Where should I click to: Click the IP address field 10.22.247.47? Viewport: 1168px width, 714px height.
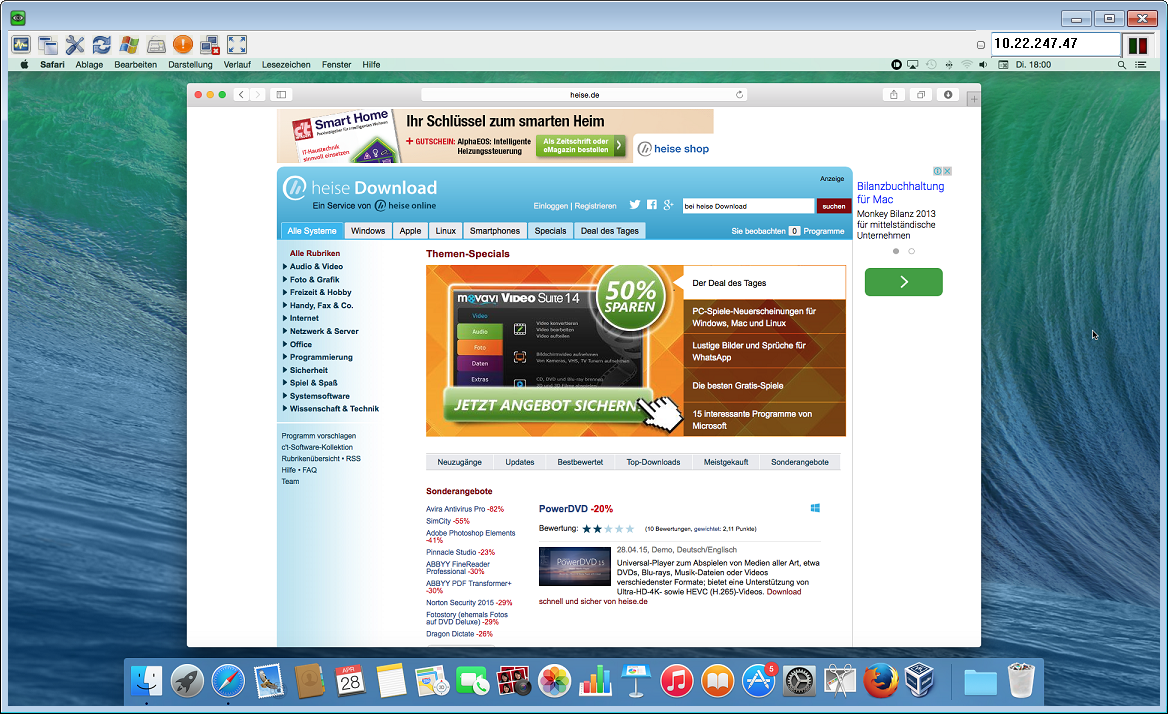1056,44
